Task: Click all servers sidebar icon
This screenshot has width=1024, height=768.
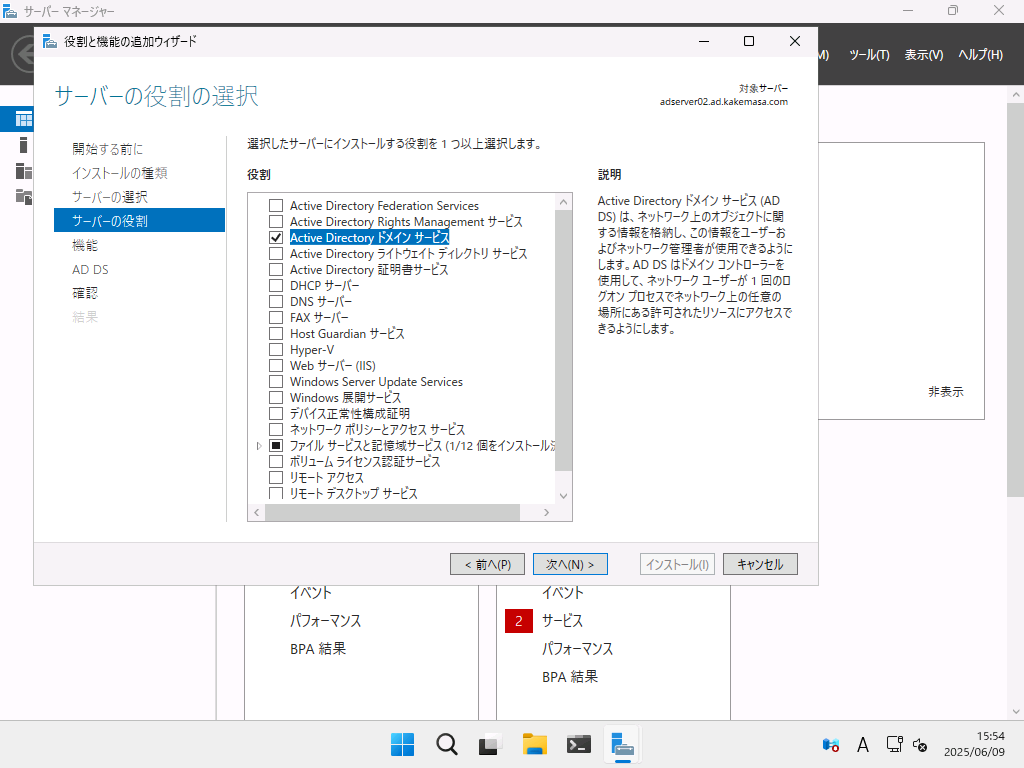Action: pyautogui.click(x=24, y=171)
